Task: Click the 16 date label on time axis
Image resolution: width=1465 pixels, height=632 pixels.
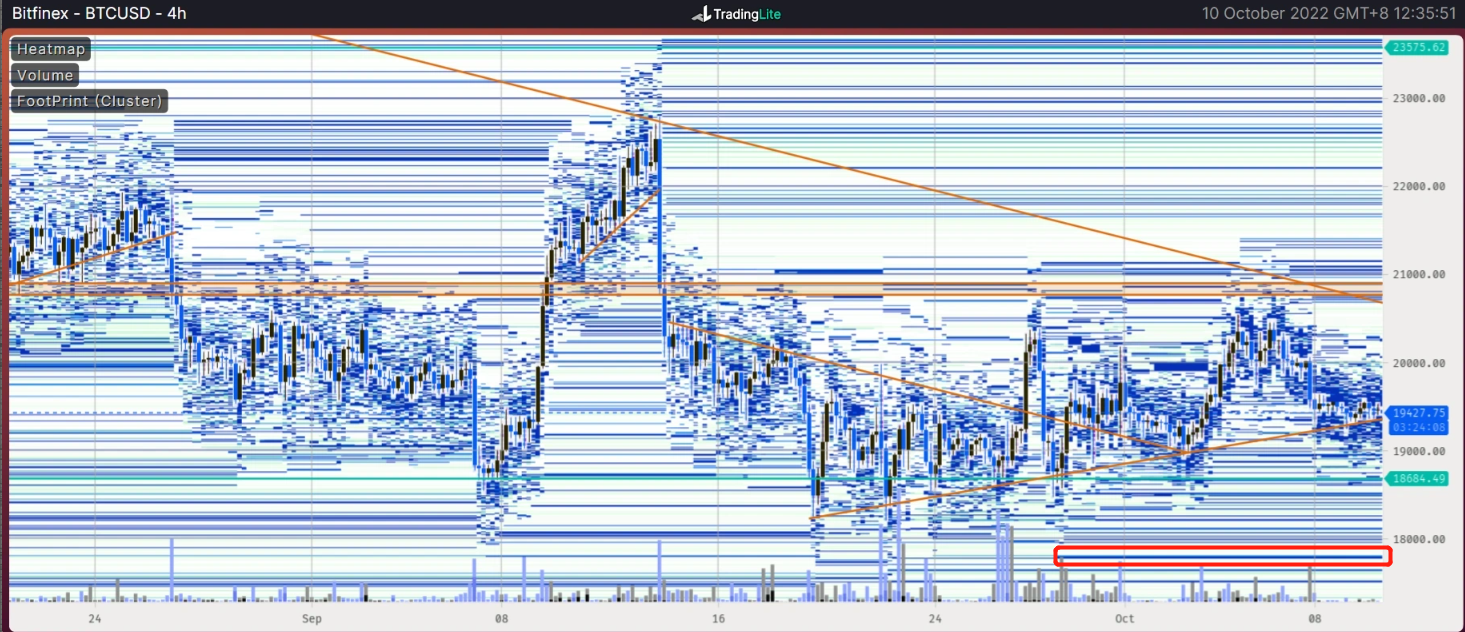Action: coord(716,619)
